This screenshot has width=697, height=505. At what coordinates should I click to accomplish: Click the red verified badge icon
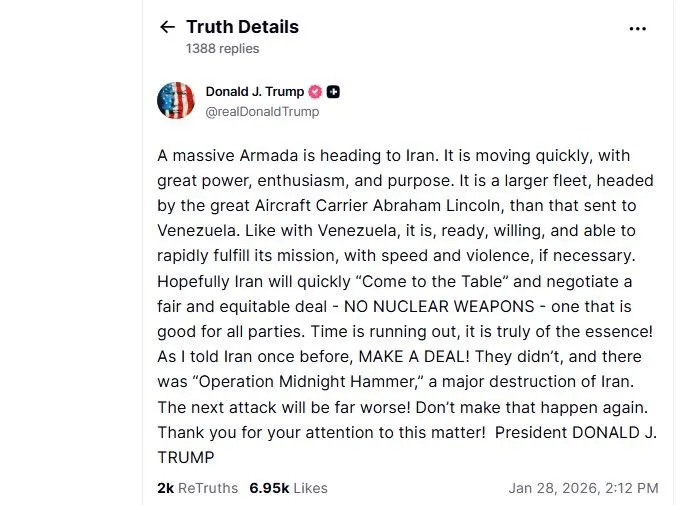coord(315,92)
